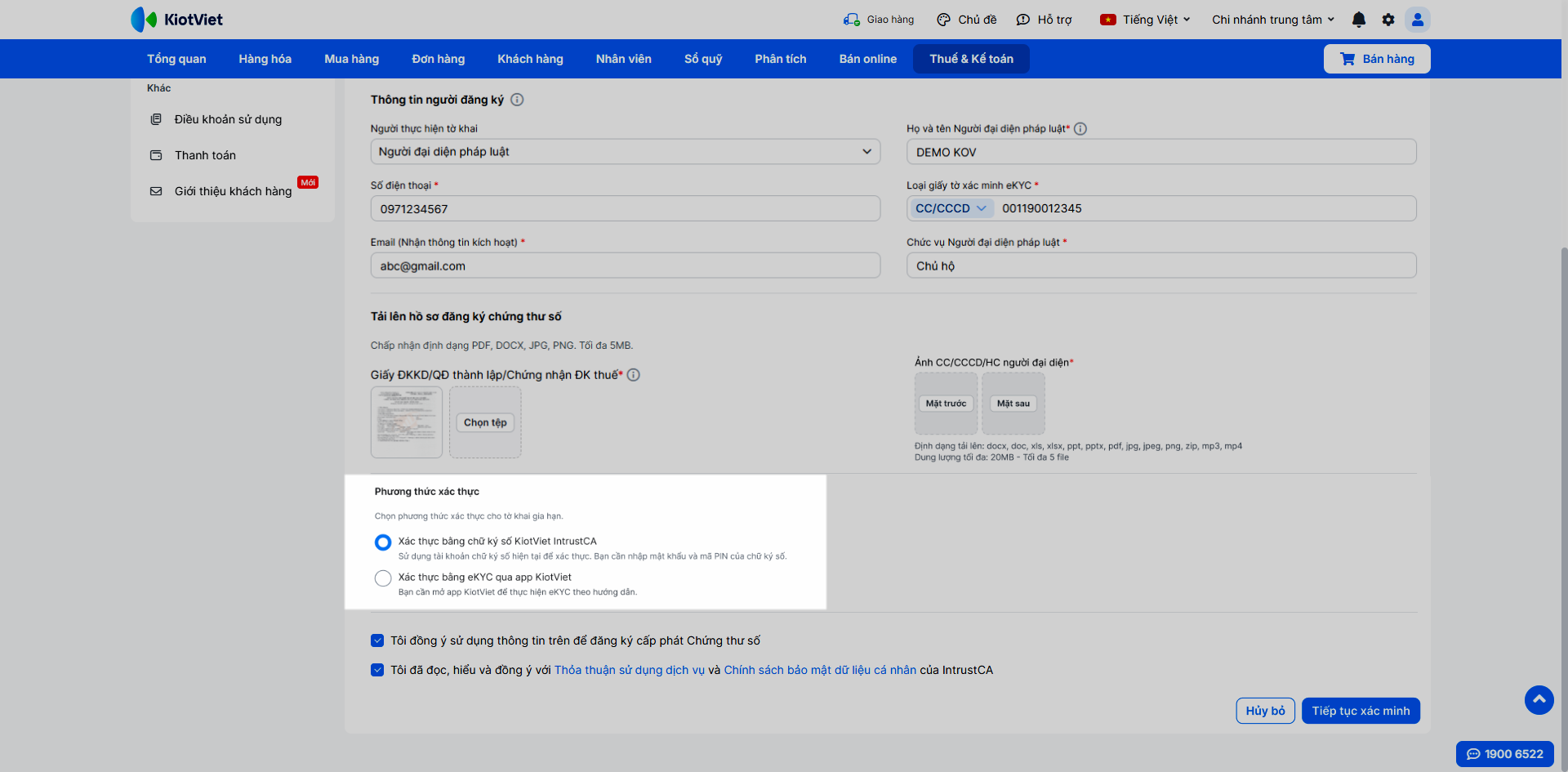Viewport: 1568px width, 772px height.
Task: Open the Sổ quỹ menu
Action: click(x=703, y=59)
